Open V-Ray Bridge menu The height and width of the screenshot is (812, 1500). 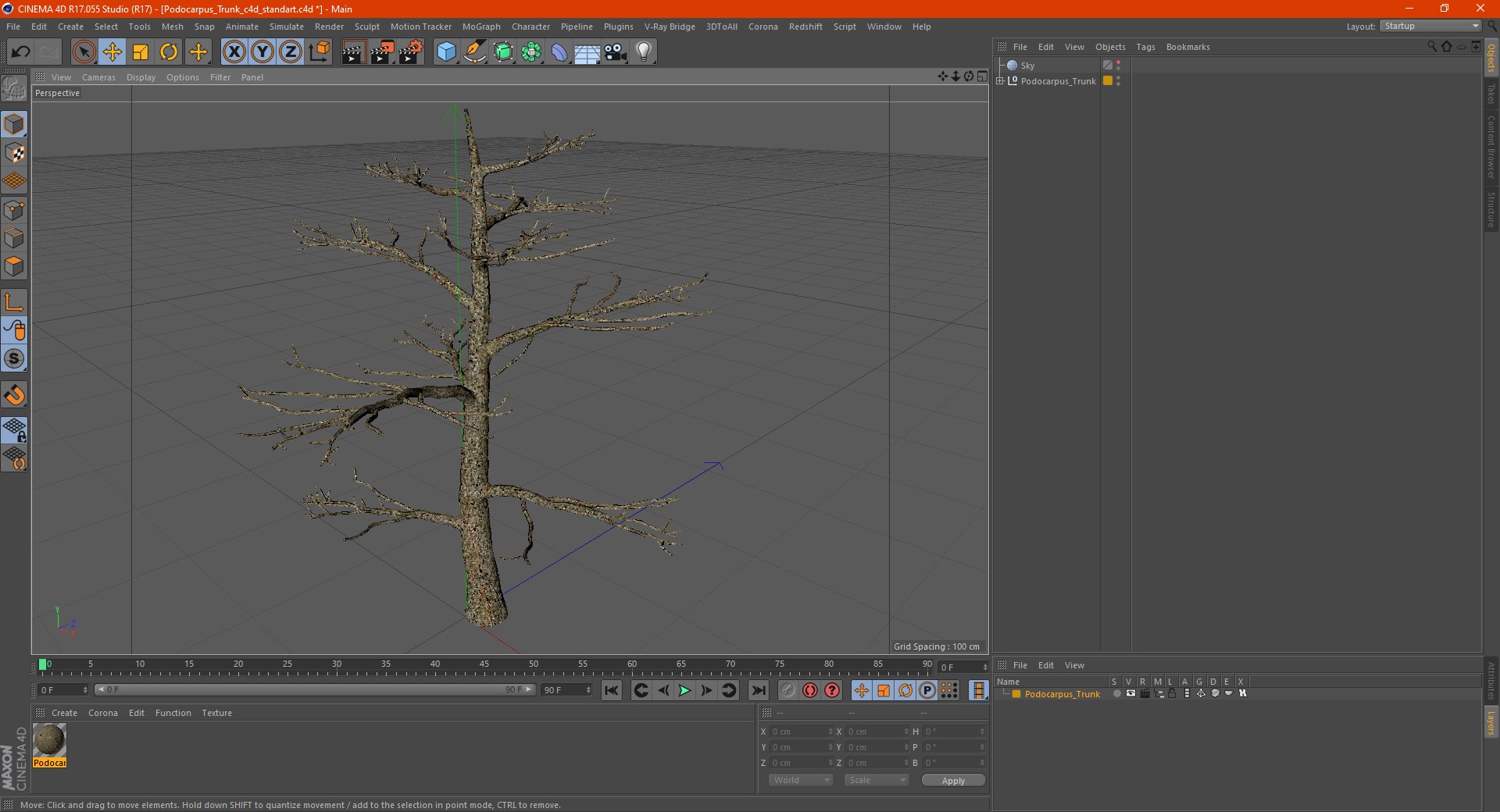point(670,27)
